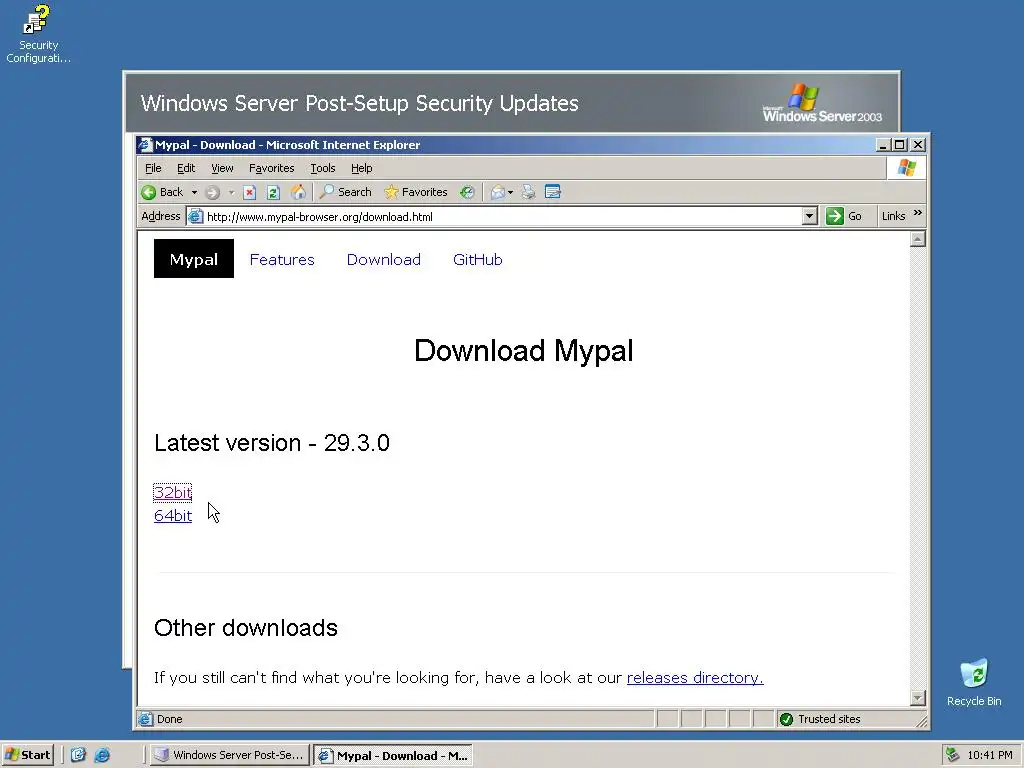1024x768 pixels.
Task: Click the Go button
Action: coord(844,216)
